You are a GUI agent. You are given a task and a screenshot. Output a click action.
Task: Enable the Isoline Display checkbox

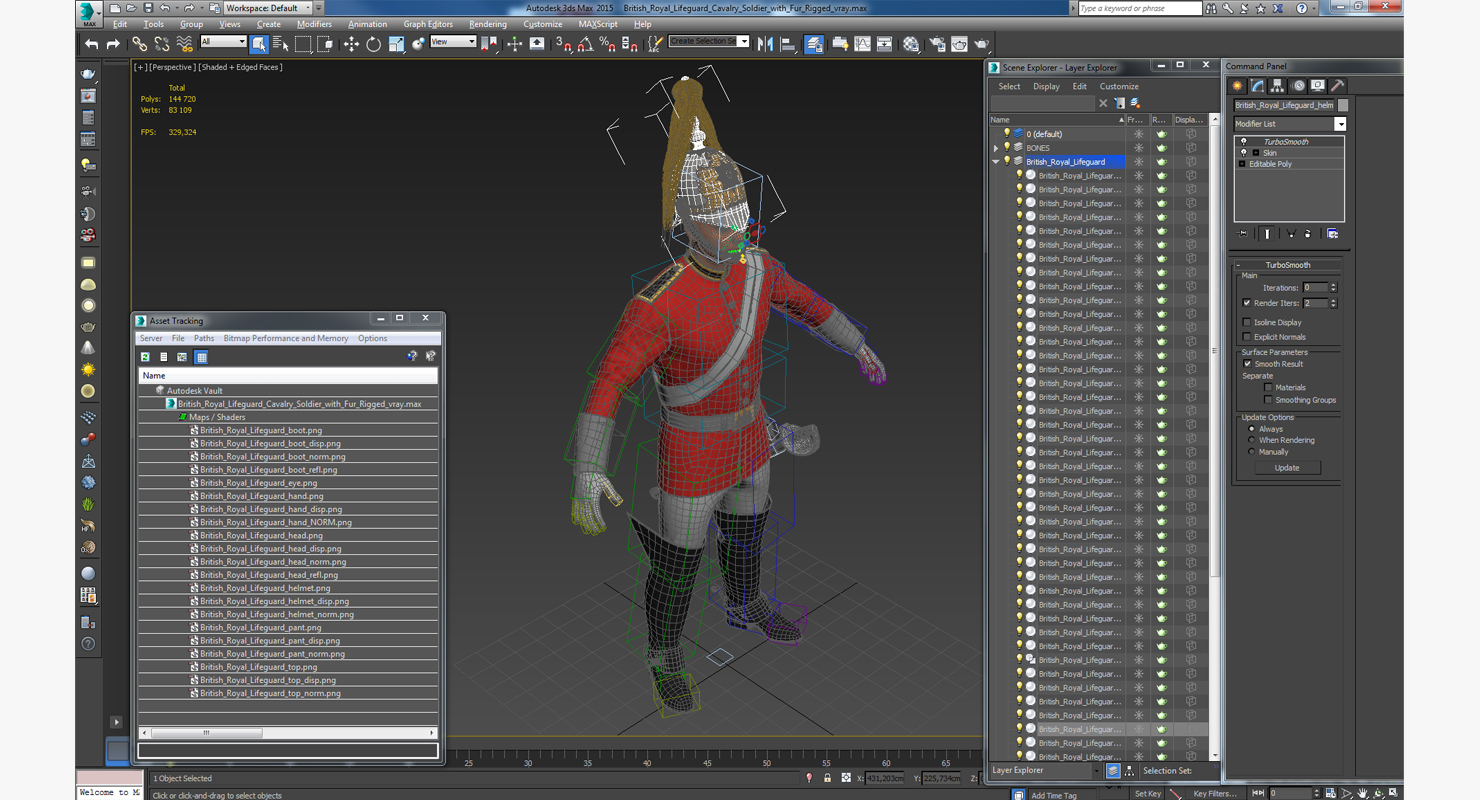coord(1247,323)
